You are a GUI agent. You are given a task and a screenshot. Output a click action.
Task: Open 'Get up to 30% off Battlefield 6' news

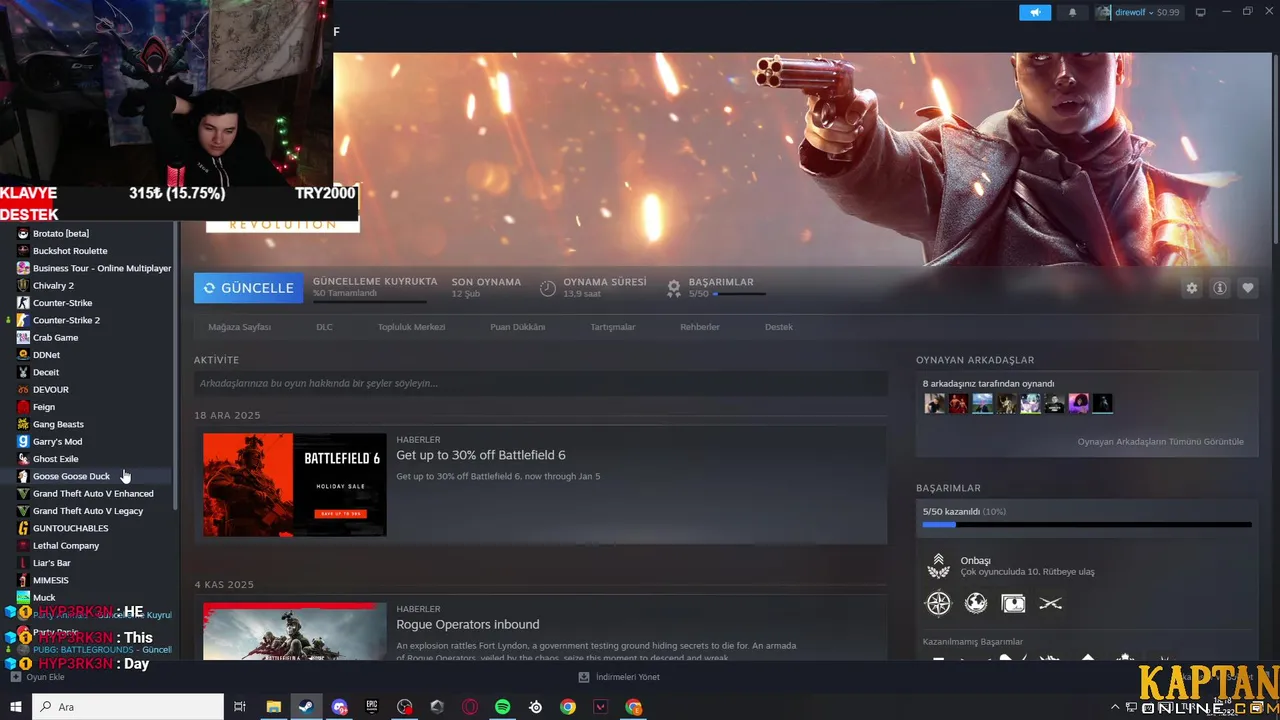point(481,455)
